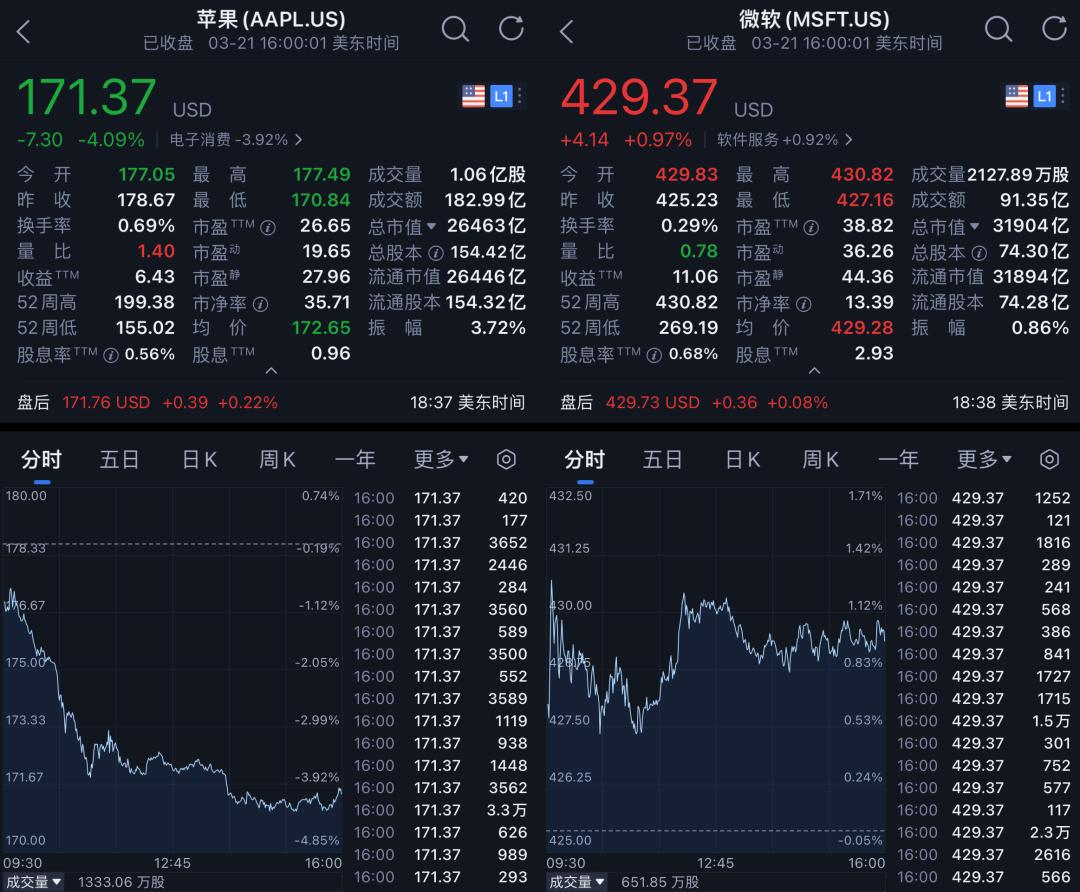Viewport: 1080px width, 892px height.
Task: Switch to the 日K tab in the Apple chart
Action: click(x=199, y=459)
